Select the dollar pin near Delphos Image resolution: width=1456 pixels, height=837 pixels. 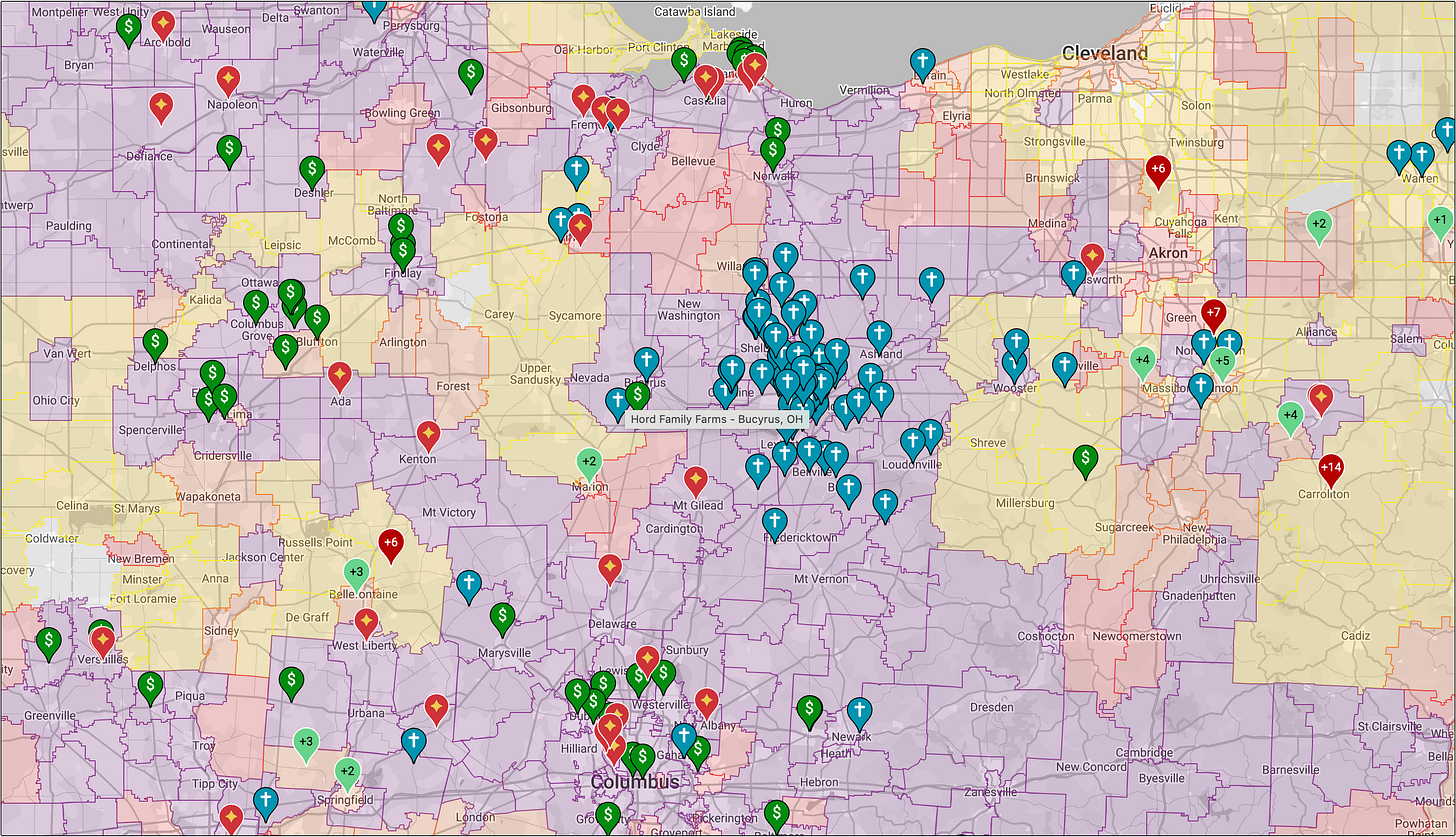click(x=155, y=343)
